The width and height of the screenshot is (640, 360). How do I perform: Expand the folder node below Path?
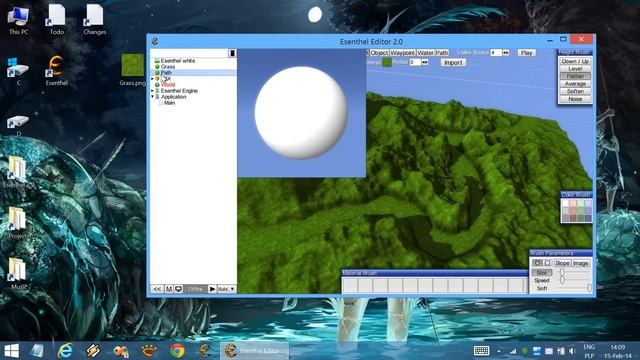coord(153,78)
